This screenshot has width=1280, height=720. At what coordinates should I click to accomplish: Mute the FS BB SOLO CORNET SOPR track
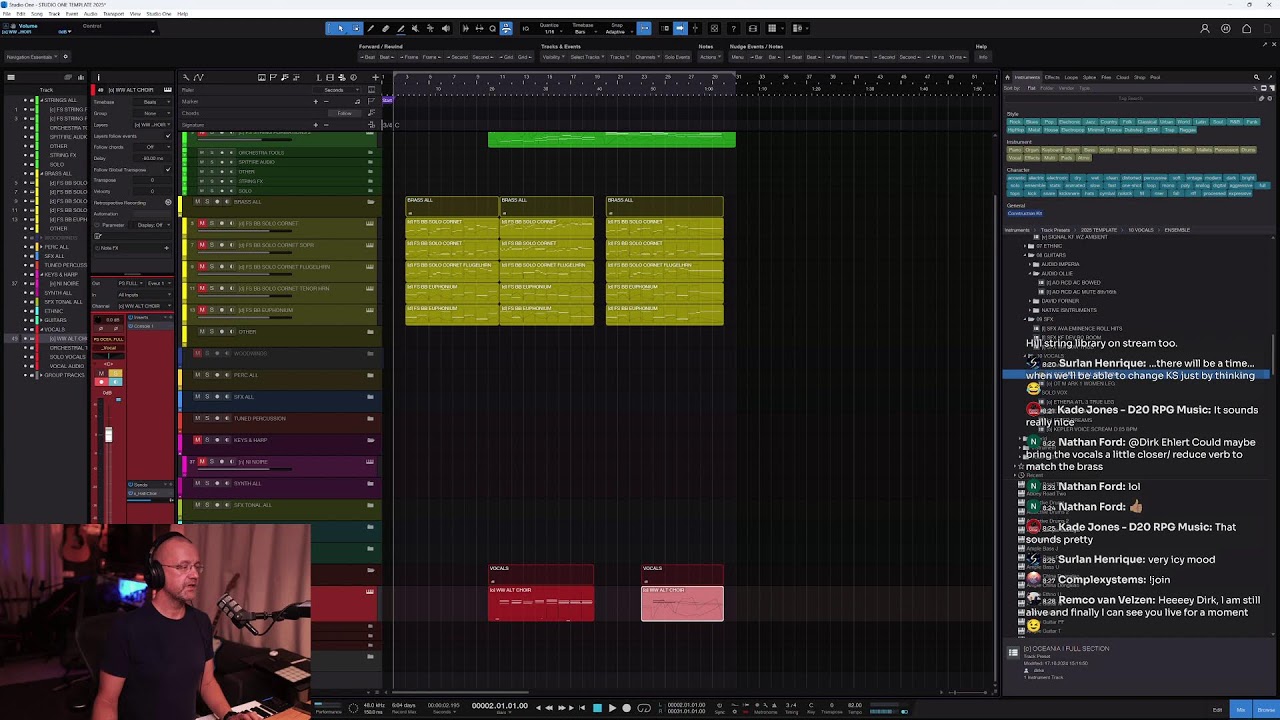coord(202,245)
